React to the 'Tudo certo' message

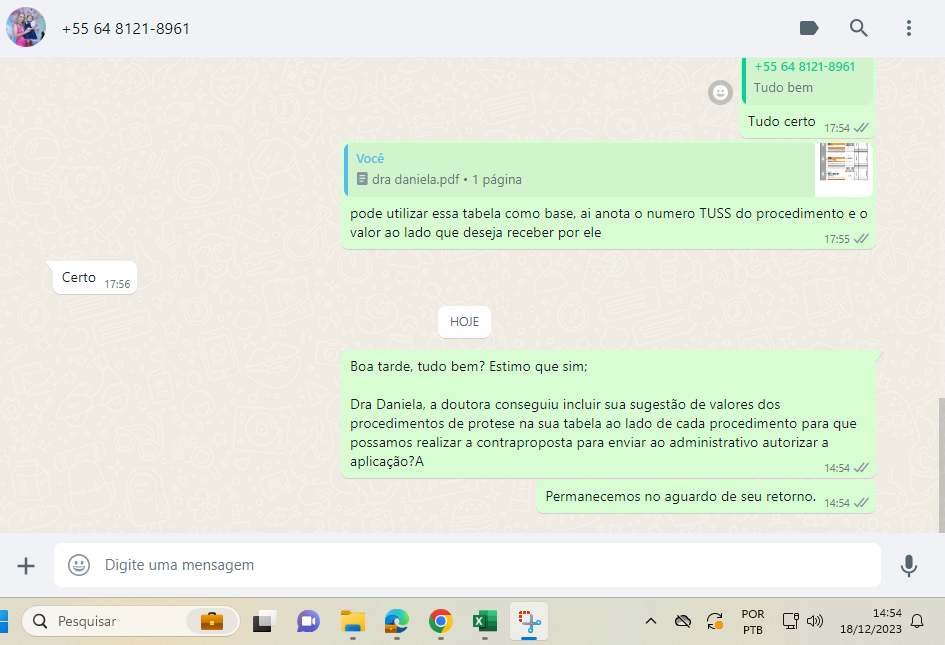point(720,93)
